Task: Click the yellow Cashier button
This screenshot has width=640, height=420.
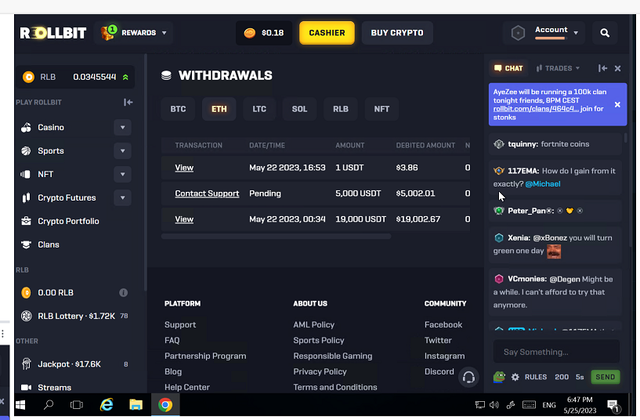Action: point(327,33)
